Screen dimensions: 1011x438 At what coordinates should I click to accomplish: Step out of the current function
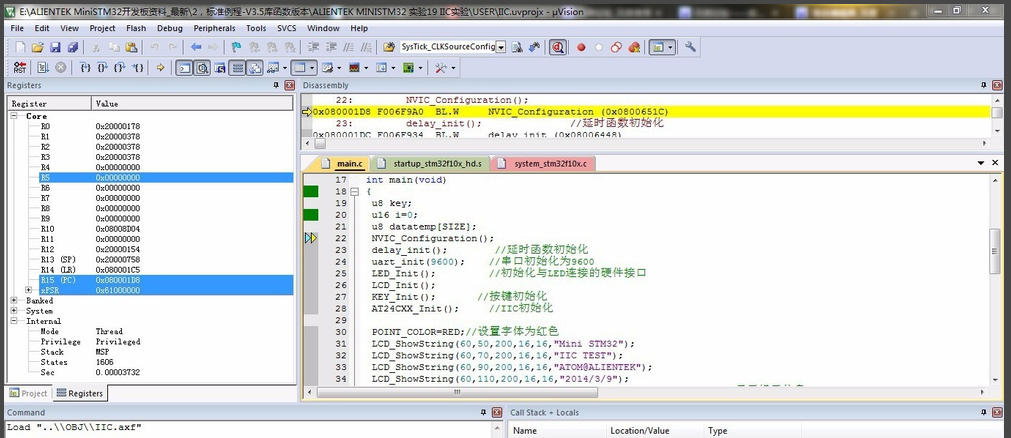coord(119,68)
